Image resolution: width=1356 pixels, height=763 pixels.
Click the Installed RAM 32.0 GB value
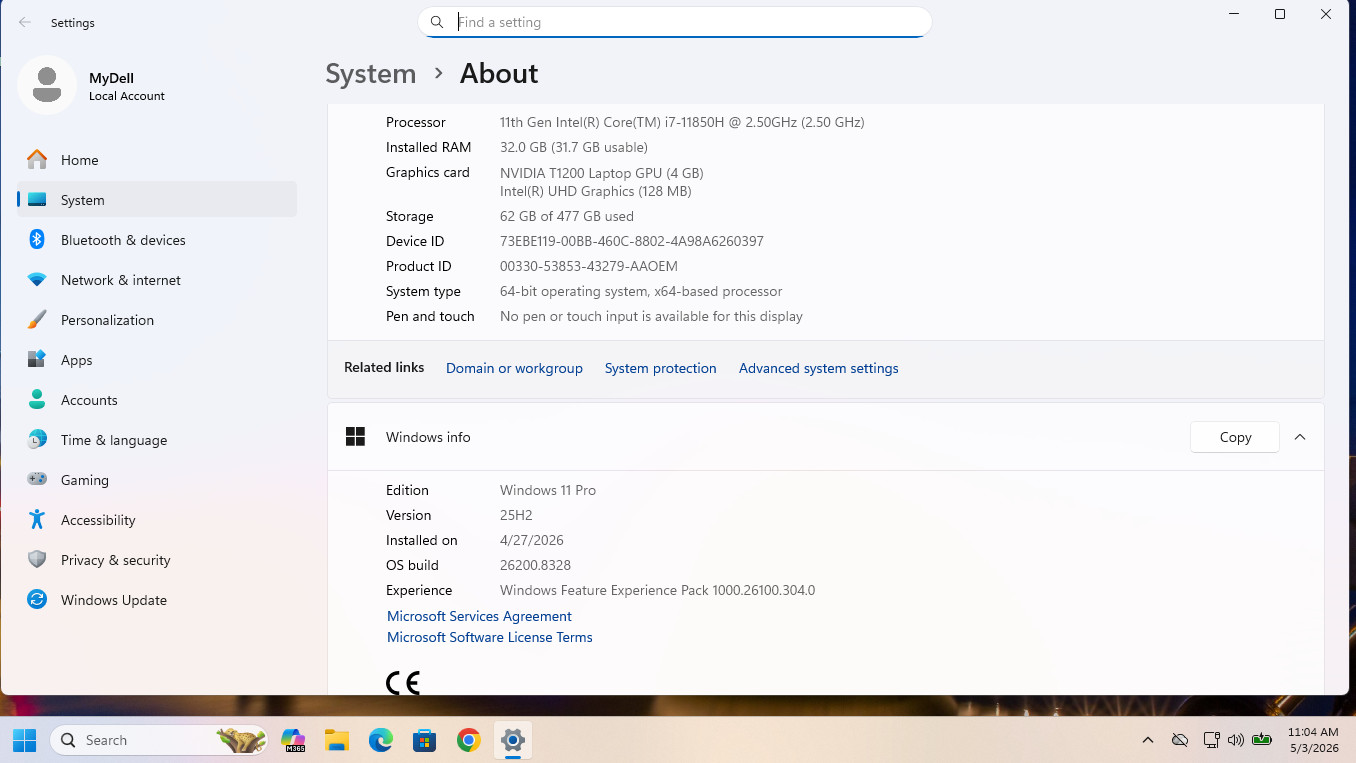pos(574,147)
